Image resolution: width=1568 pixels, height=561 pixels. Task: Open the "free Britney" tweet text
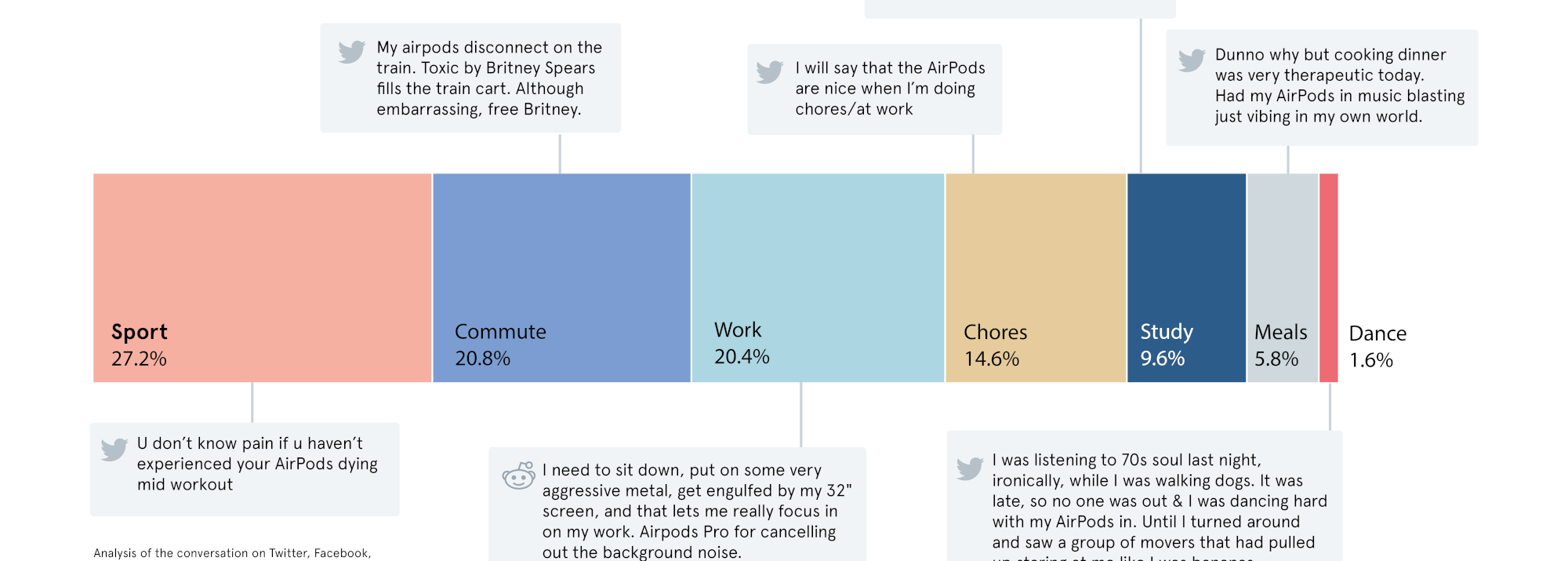click(489, 78)
